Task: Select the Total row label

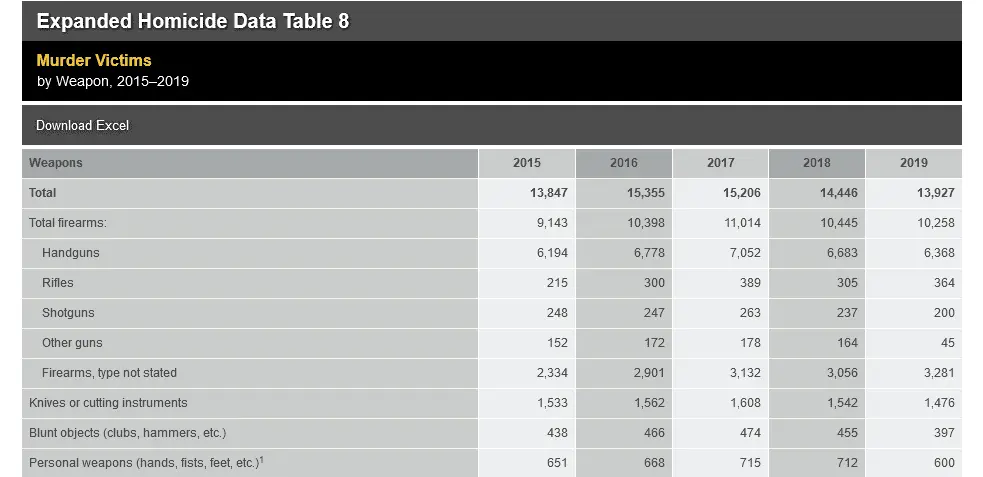Action: (x=43, y=193)
